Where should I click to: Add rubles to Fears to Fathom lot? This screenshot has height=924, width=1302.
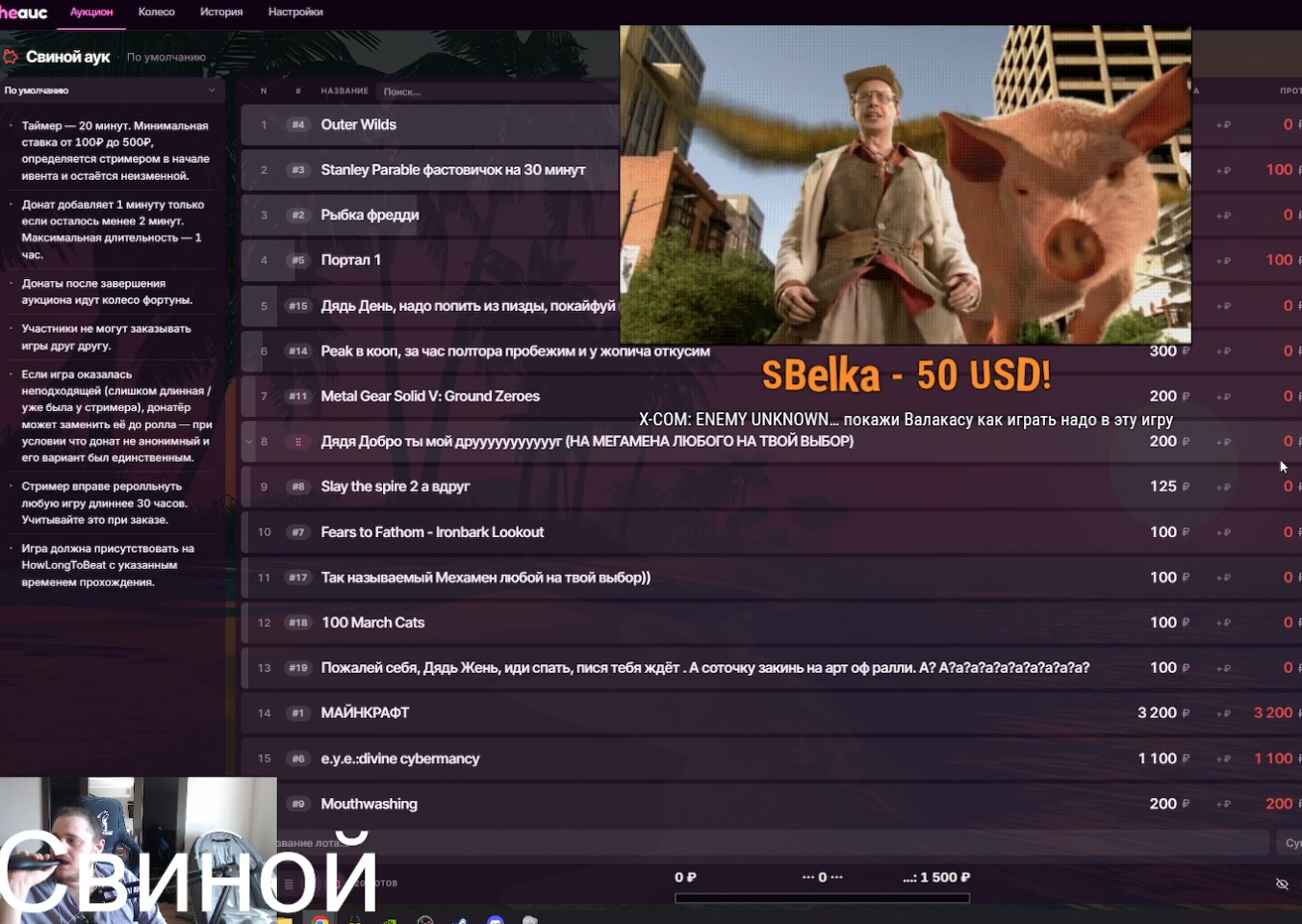pos(1223,532)
